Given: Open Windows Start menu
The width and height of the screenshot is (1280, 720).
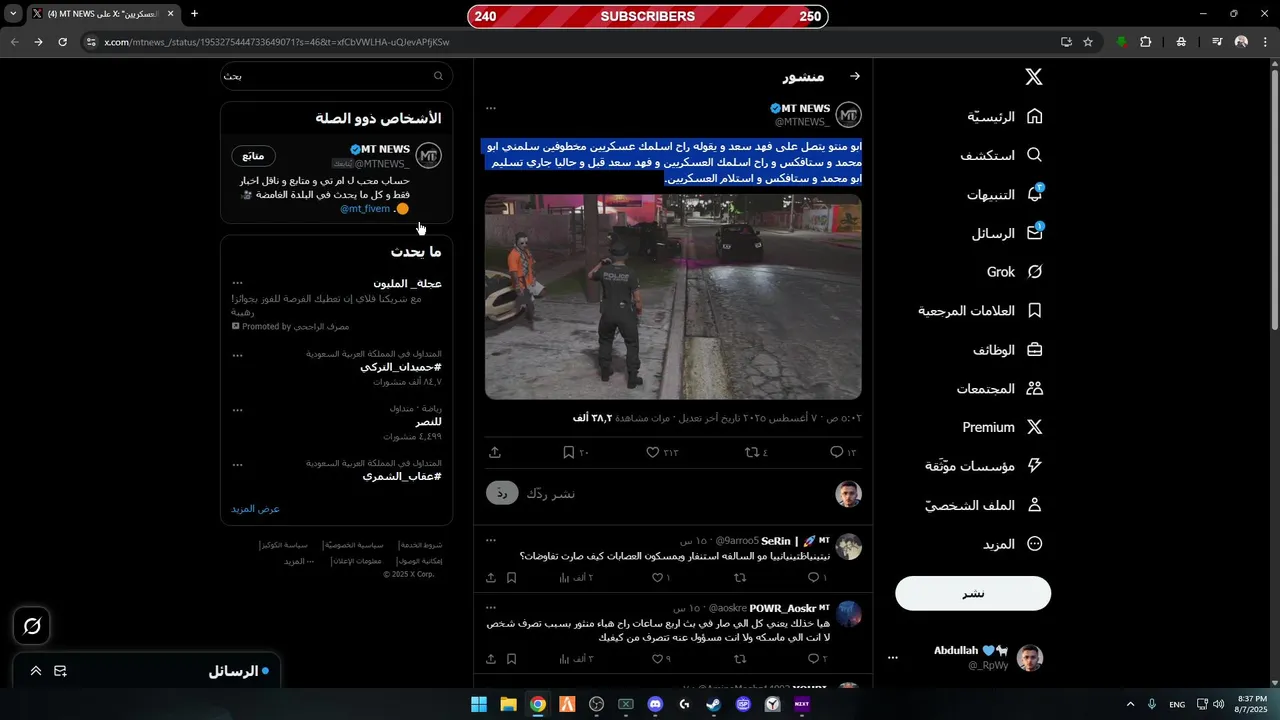Looking at the screenshot, I should [479, 704].
